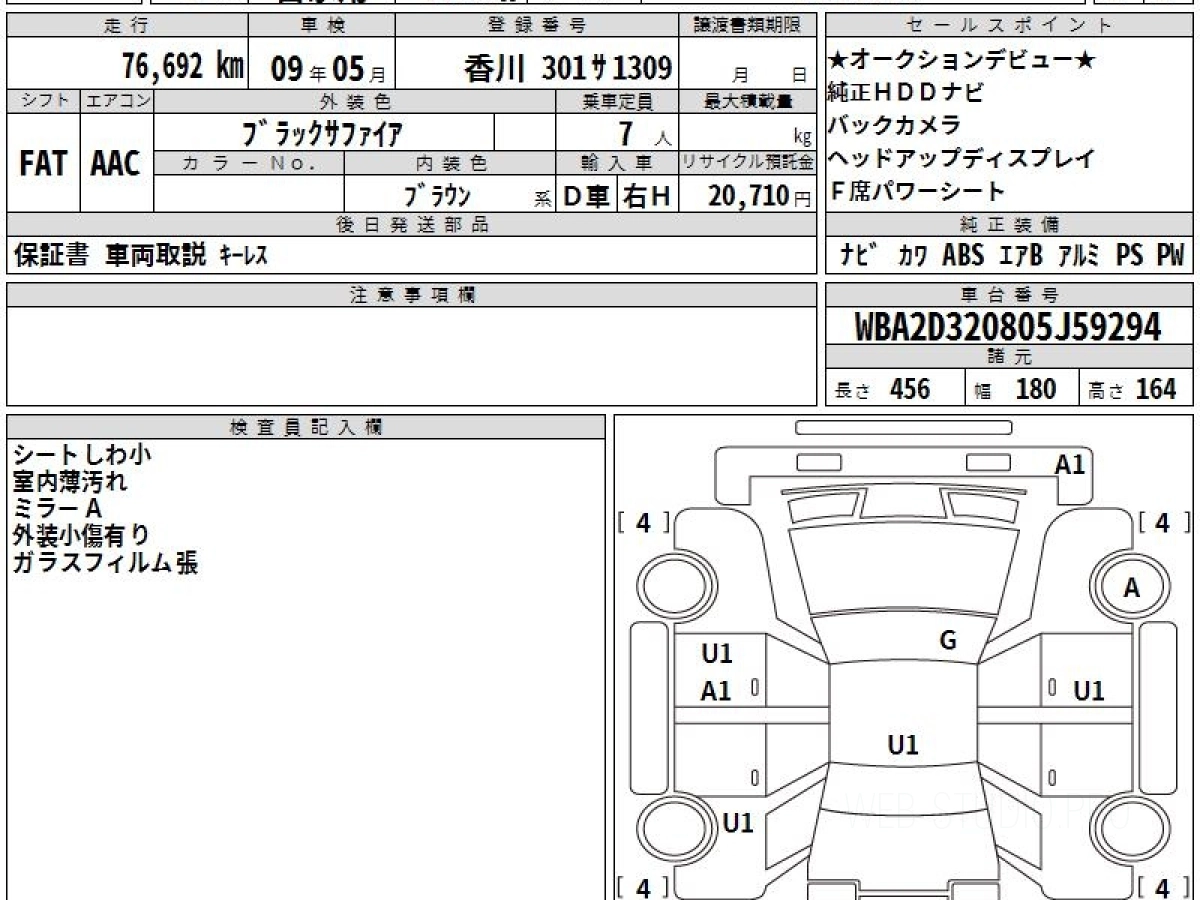Select the 右H steering value
Screen dimensions: 1200x900
648,197
